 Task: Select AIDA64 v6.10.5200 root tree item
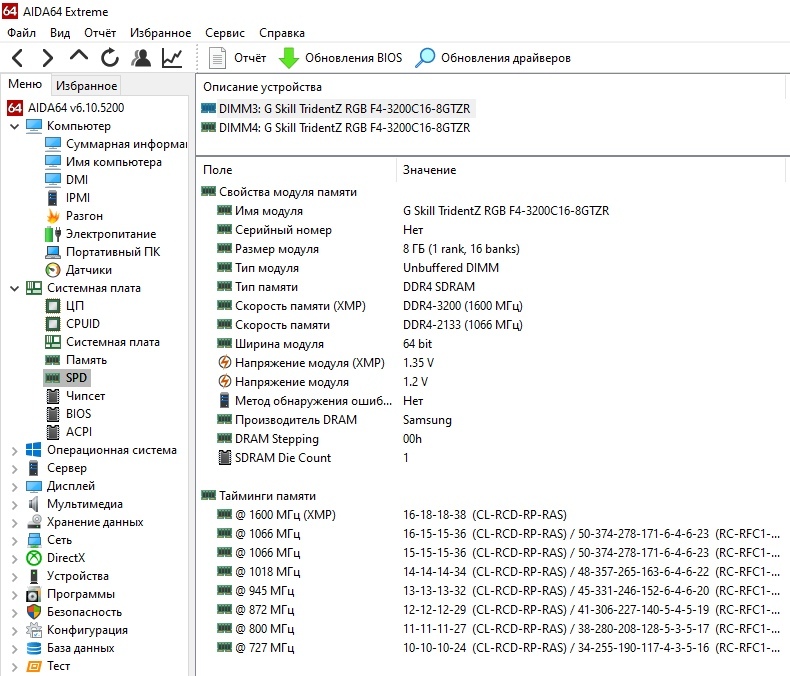pyautogui.click(x=65, y=107)
